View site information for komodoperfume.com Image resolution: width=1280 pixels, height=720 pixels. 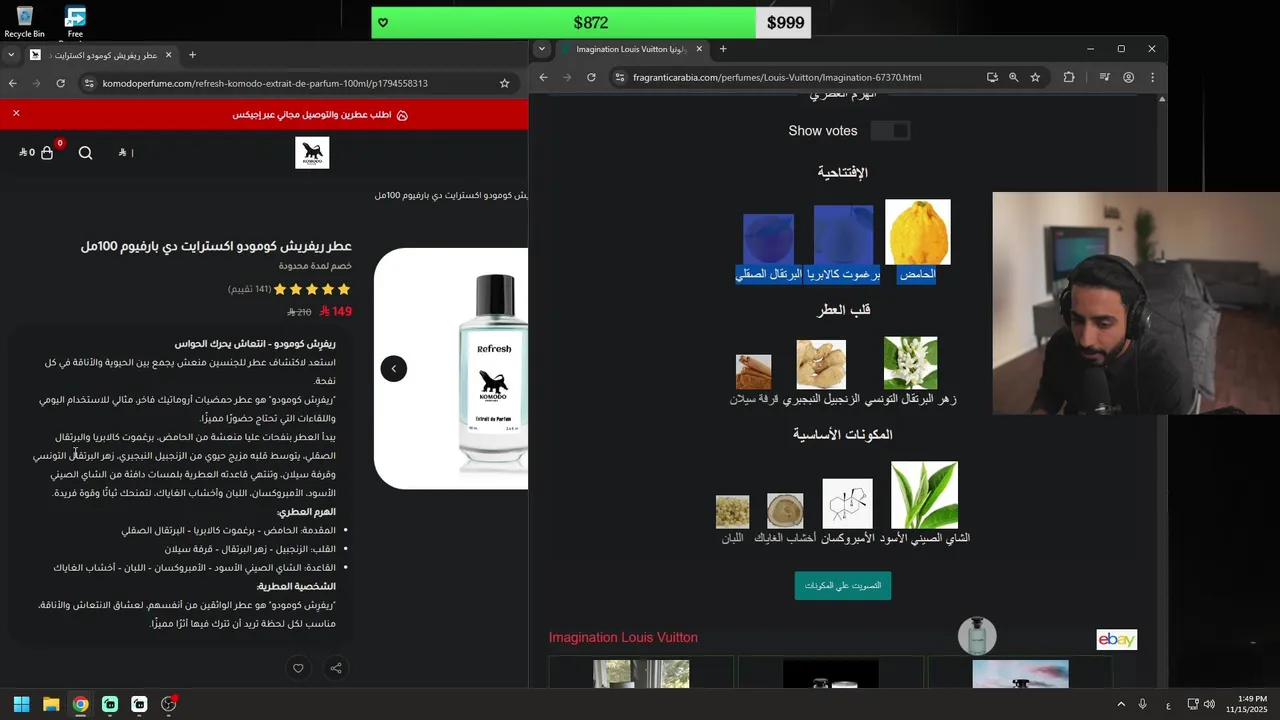pyautogui.click(x=89, y=83)
